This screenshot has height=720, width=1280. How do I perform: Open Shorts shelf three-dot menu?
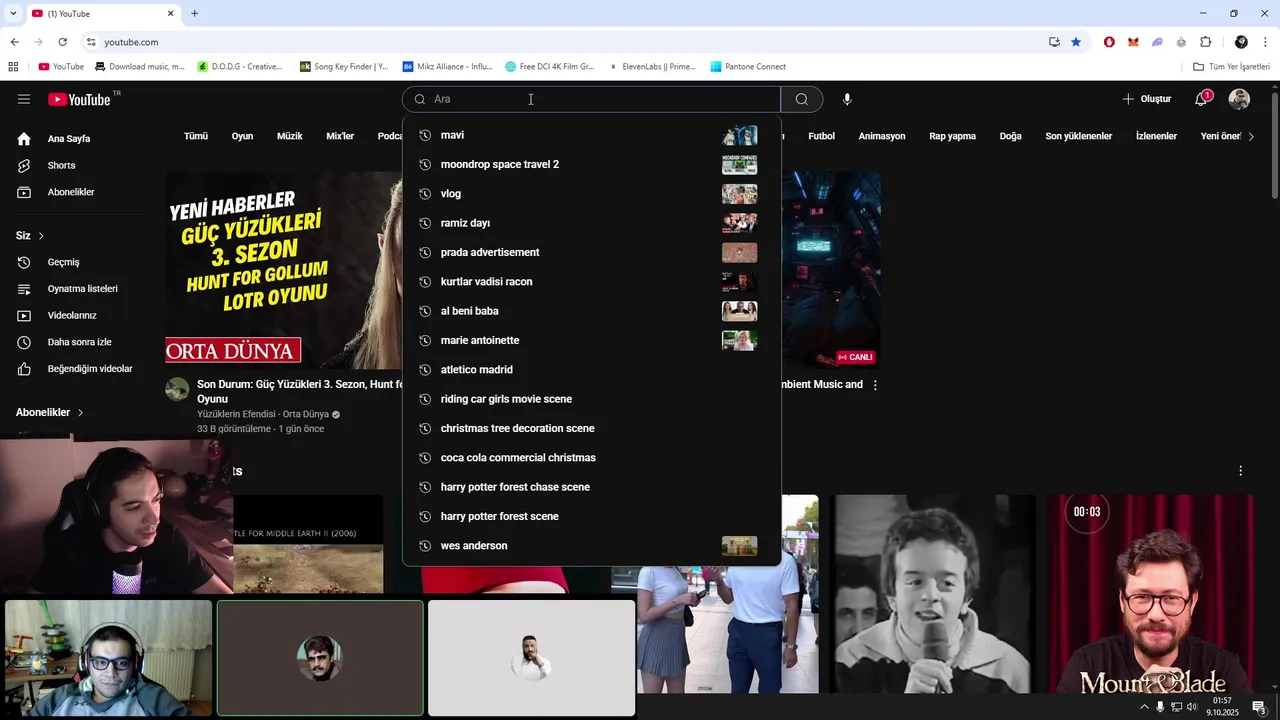[1240, 471]
